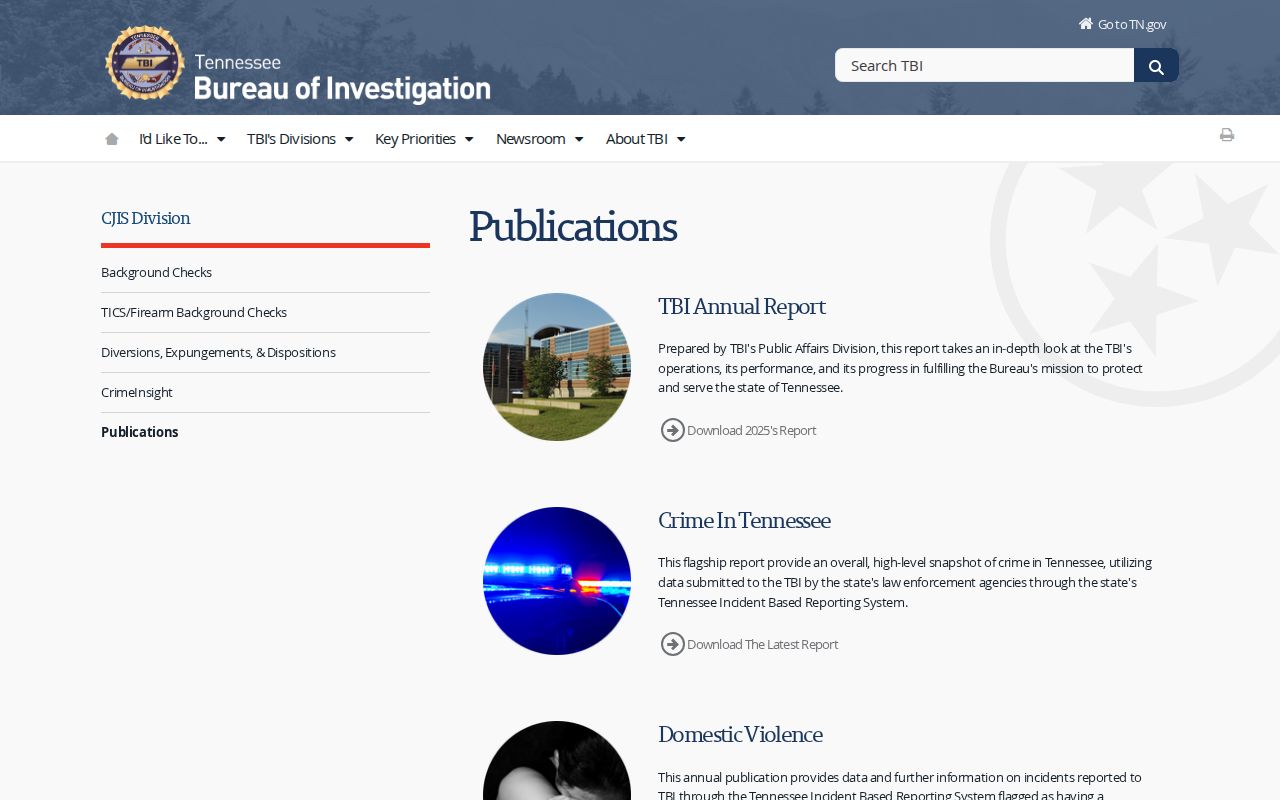Open the Newsroom dropdown menu
The image size is (1280, 800).
click(540, 139)
